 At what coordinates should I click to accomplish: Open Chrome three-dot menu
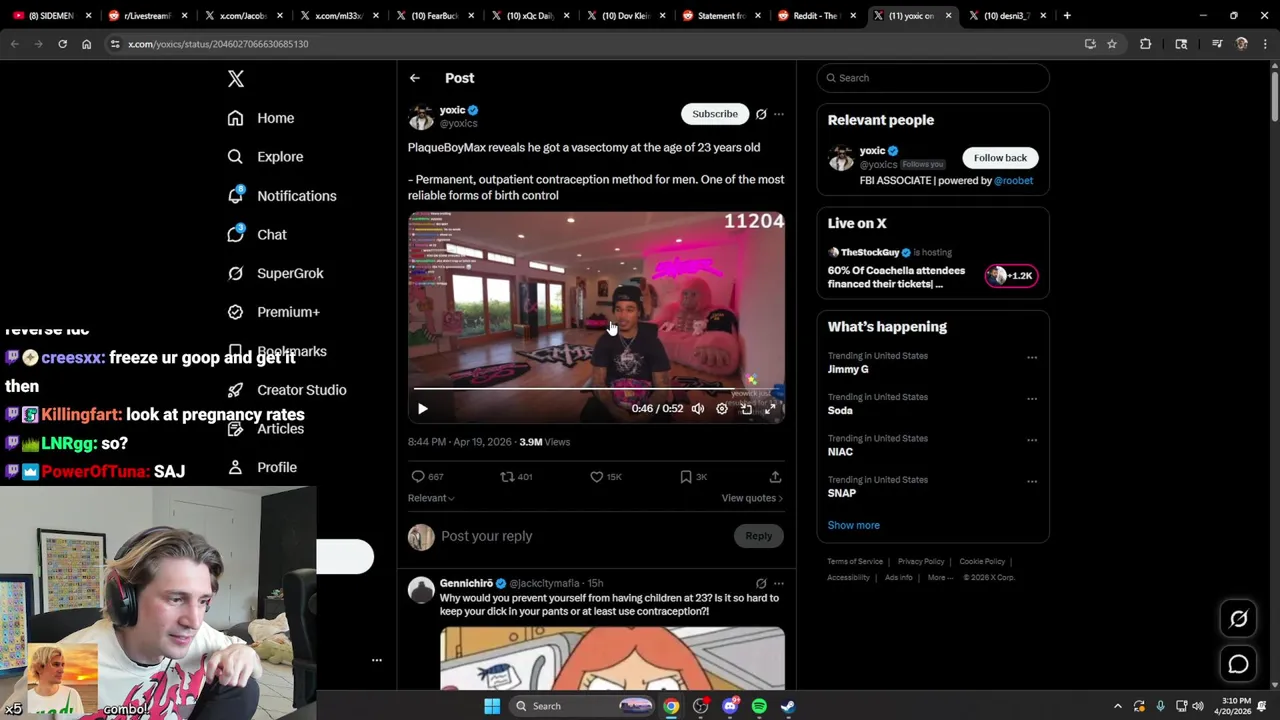point(1265,44)
